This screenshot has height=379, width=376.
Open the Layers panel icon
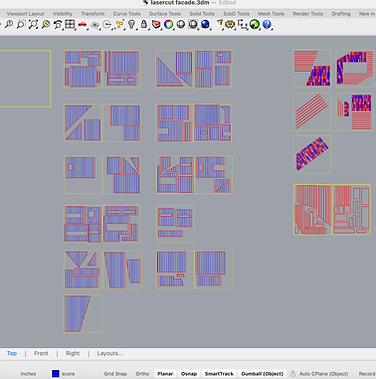pos(156,24)
